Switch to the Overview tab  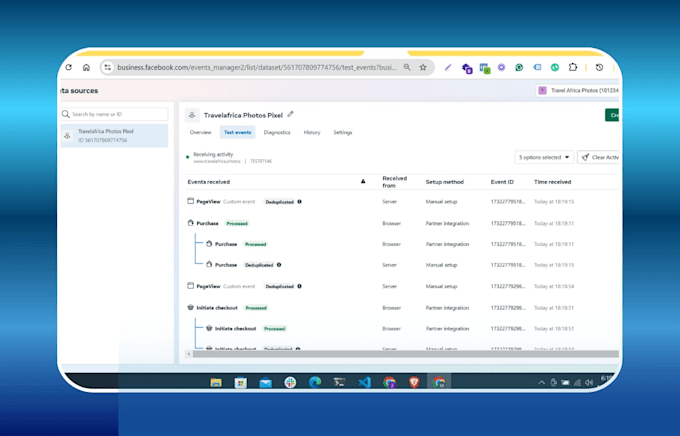(200, 132)
